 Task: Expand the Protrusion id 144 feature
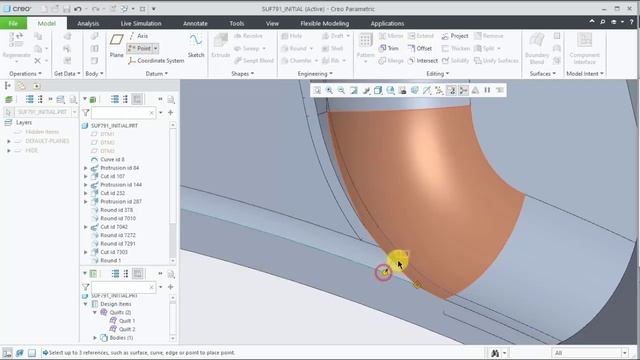click(x=86, y=184)
